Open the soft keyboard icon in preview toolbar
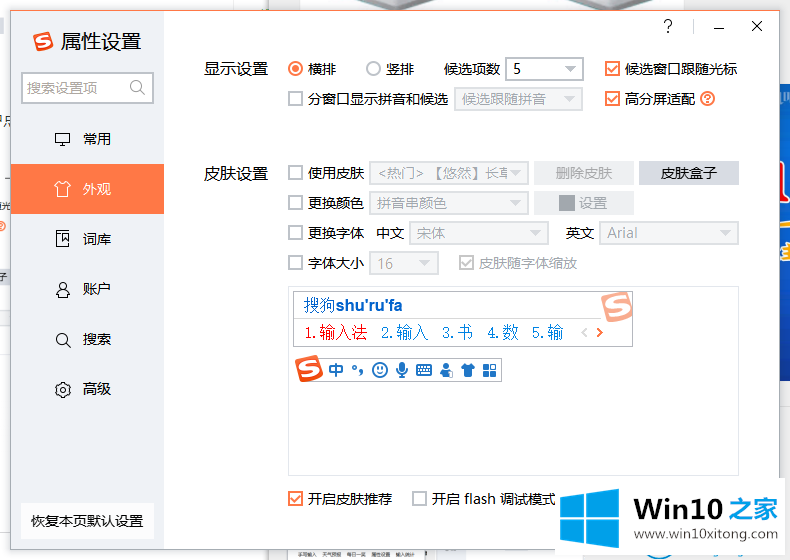790x560 pixels. (x=424, y=370)
